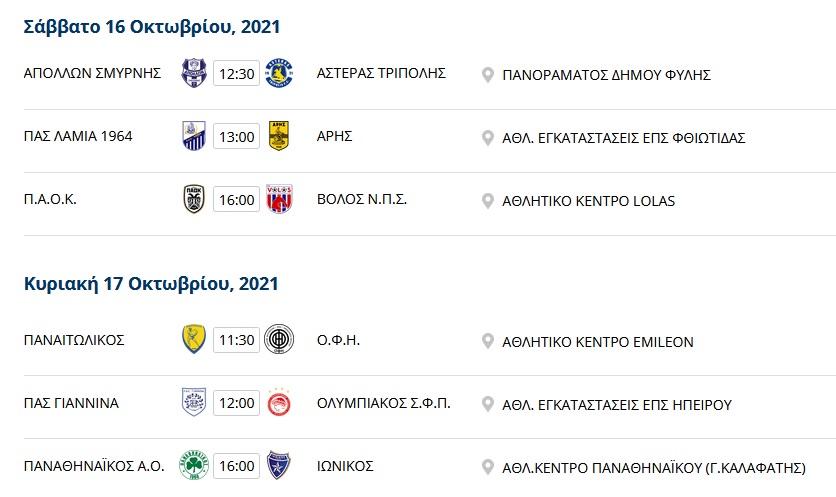Click the ΟΛΥΜΠΙΑΚΟΣ Σ.Φ.Π. team name

[384, 403]
